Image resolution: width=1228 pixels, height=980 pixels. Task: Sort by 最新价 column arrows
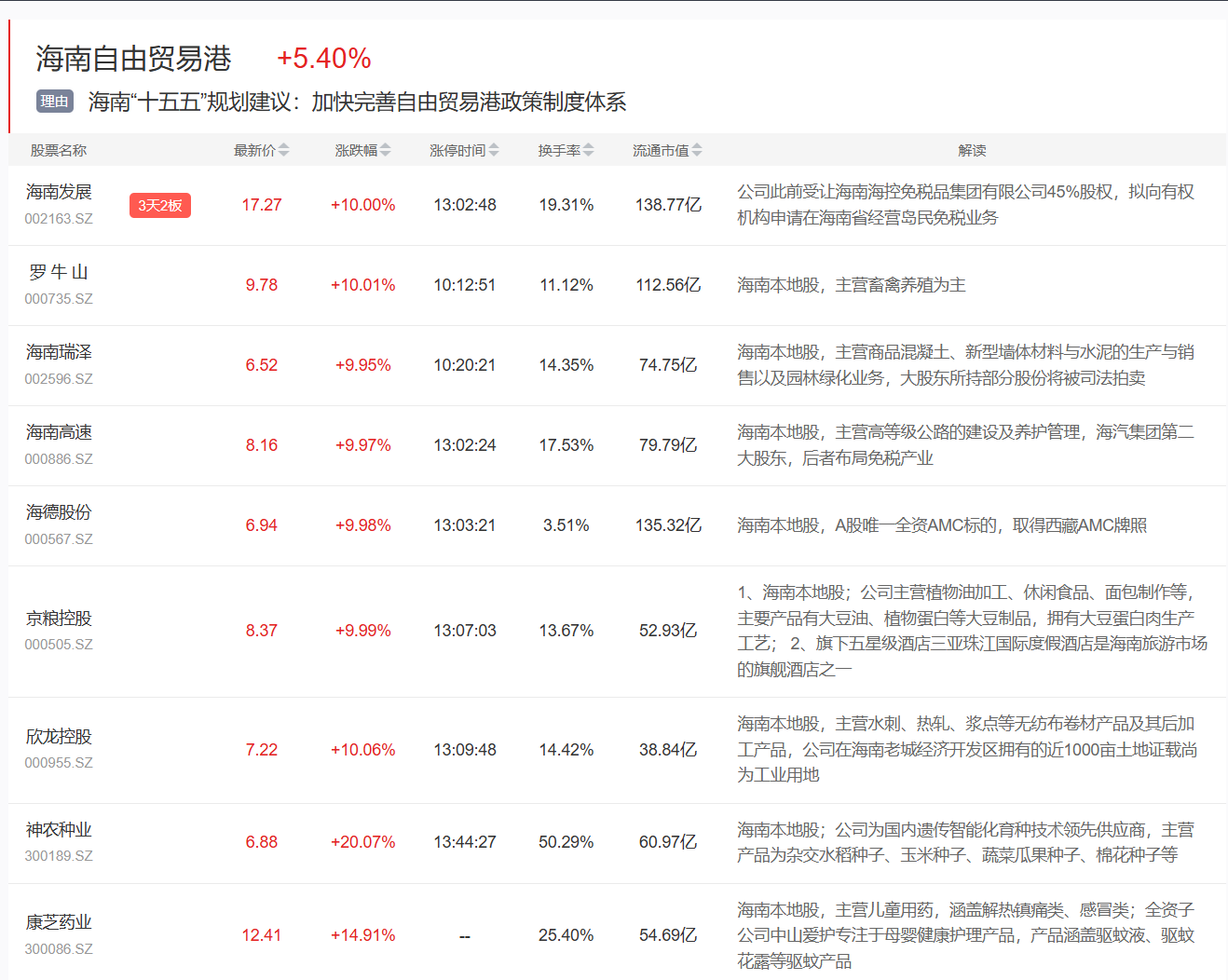coord(283,150)
